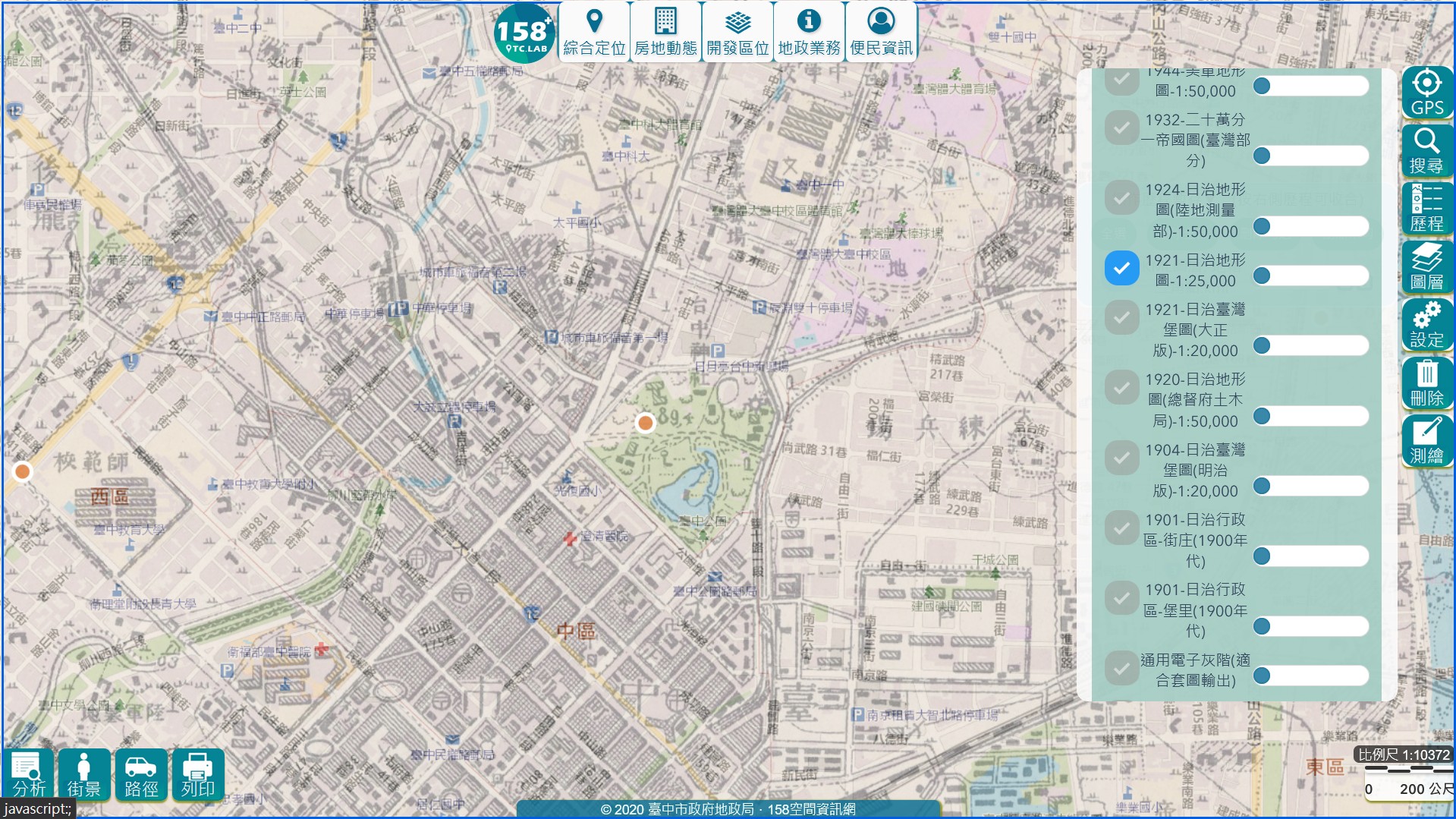Open 街景 street view tool
This screenshot has height=819, width=1456.
(84, 774)
